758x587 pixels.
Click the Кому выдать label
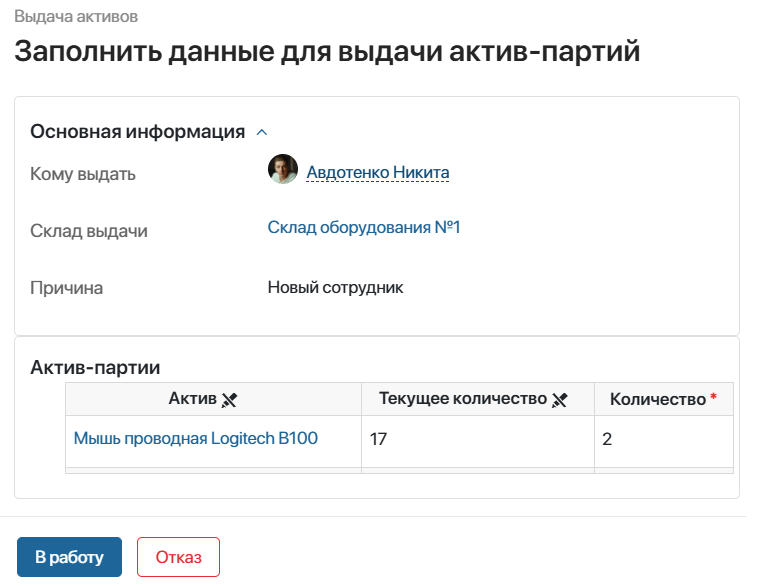83,174
